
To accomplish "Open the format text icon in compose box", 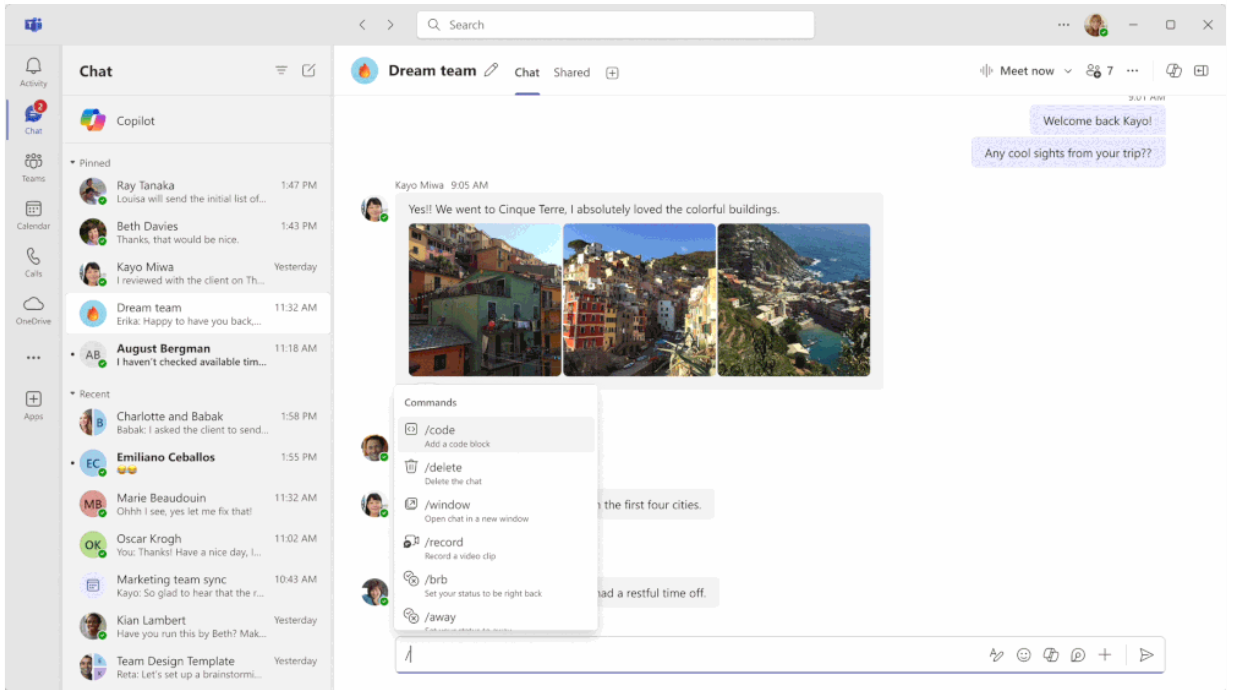I will [996, 655].
